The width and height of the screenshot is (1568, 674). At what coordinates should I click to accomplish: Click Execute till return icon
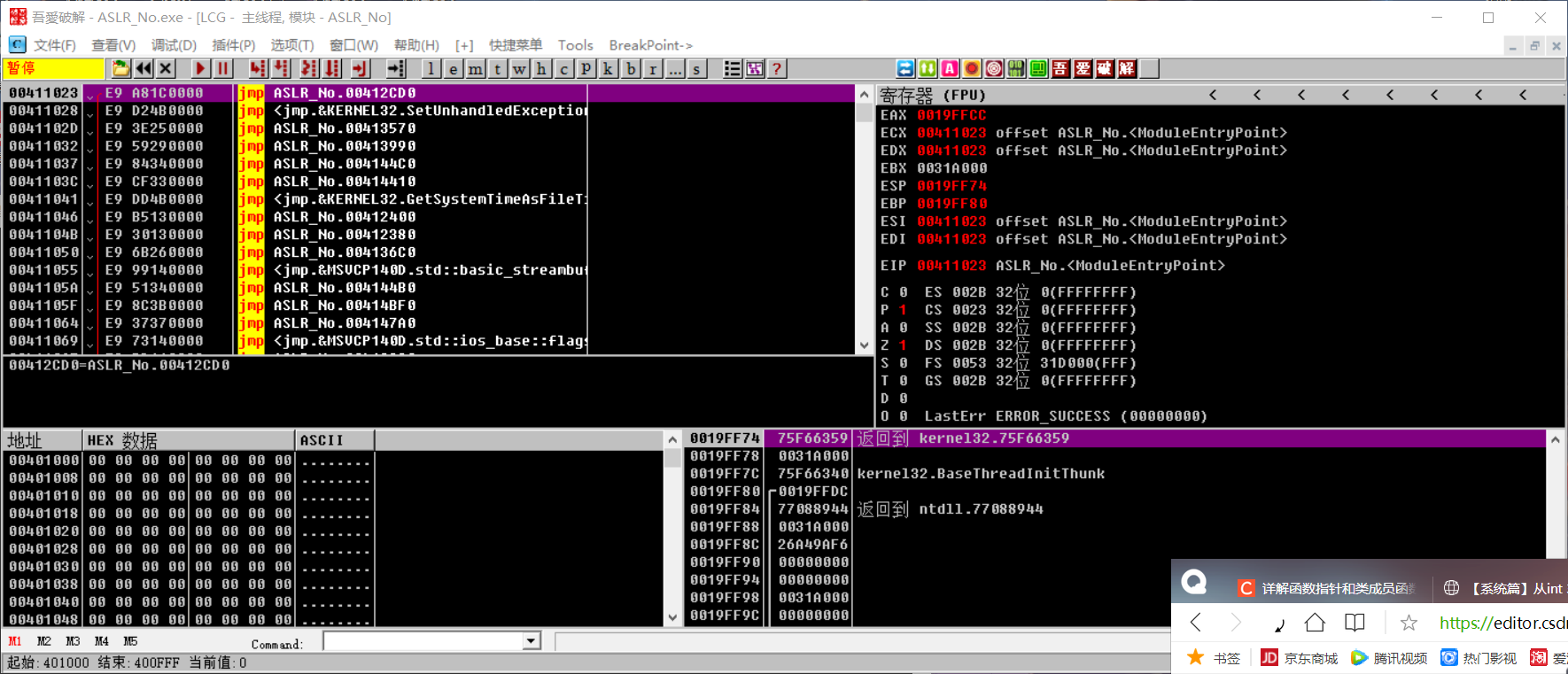(x=360, y=68)
